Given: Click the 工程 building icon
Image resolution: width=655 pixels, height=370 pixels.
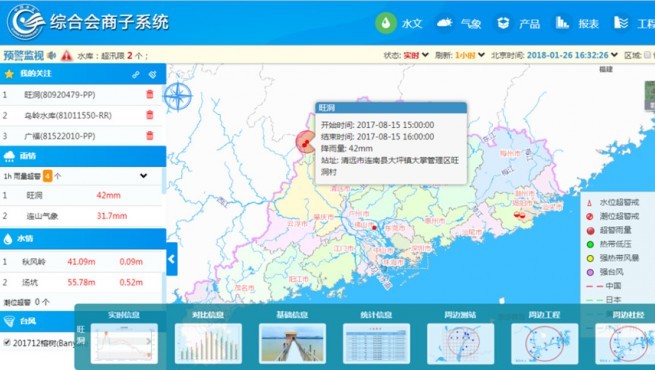Looking at the screenshot, I should [621, 23].
